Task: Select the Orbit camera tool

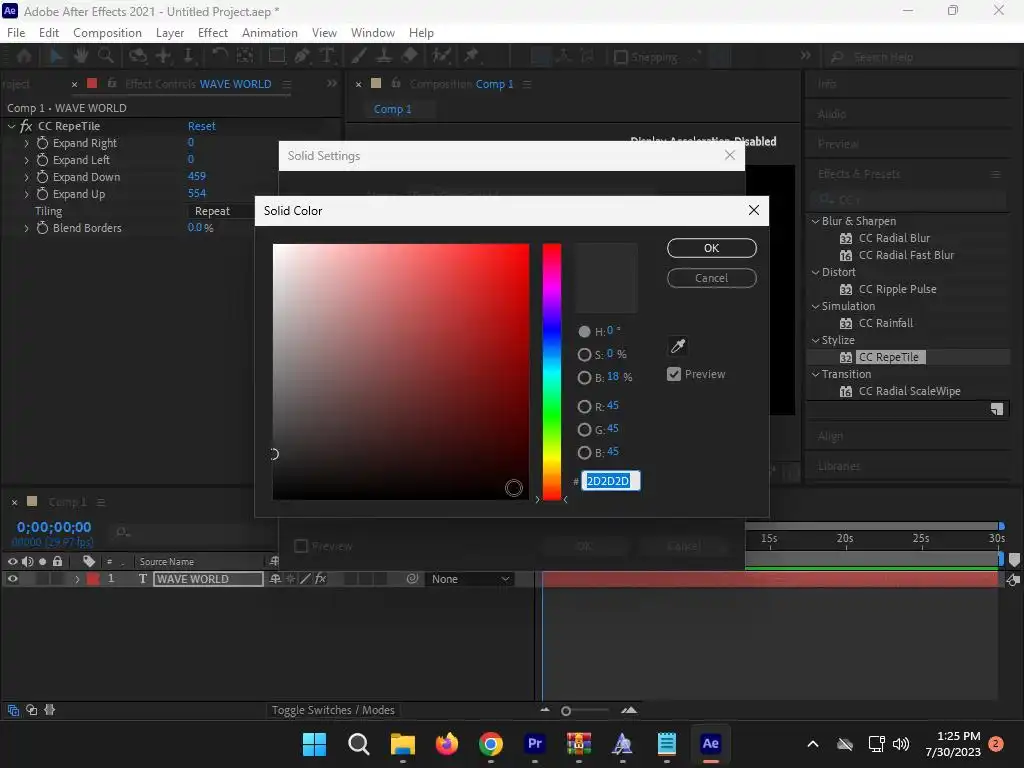Action: click(x=138, y=56)
